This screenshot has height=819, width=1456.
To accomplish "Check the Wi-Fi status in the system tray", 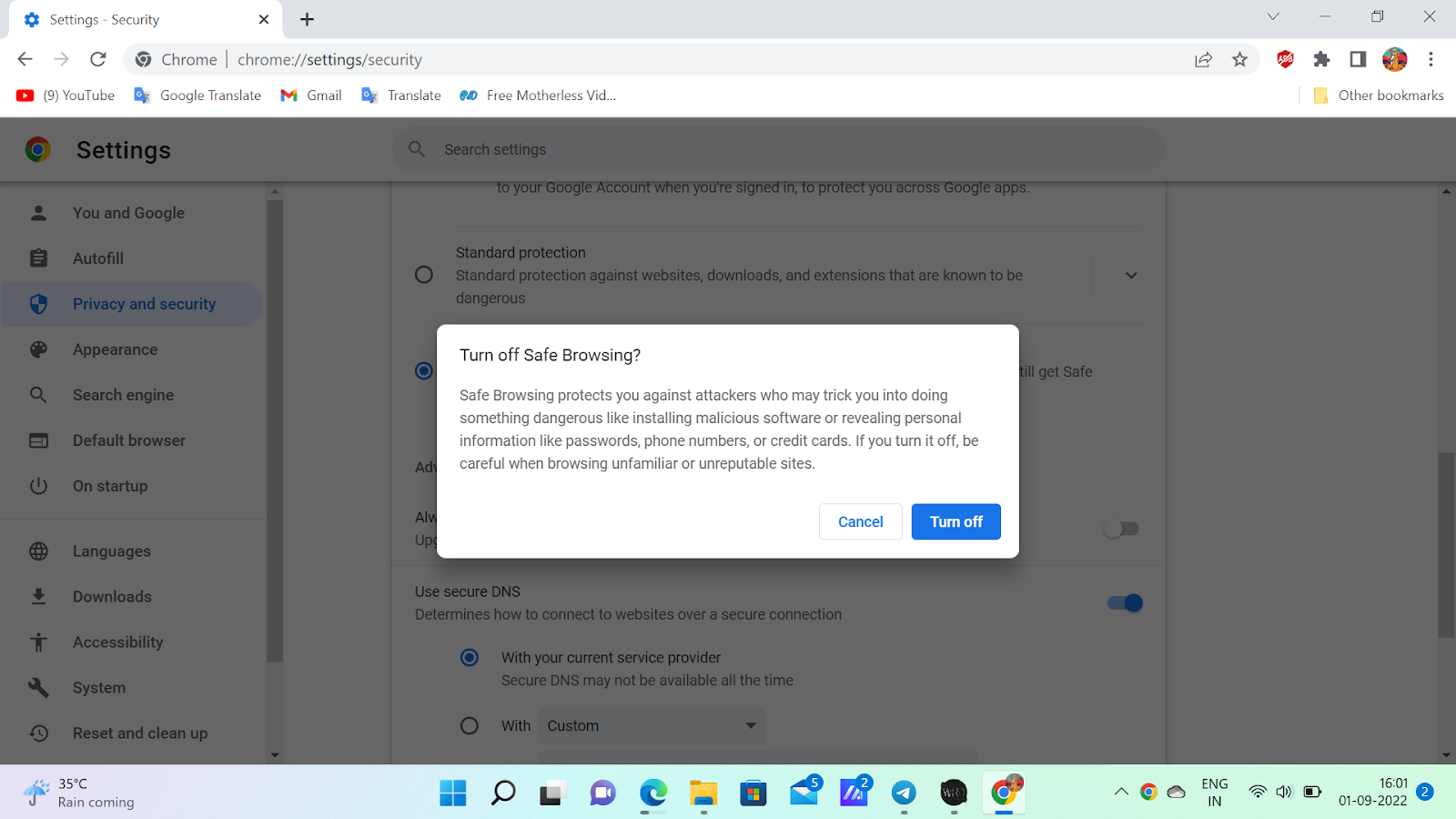I will click(1258, 792).
